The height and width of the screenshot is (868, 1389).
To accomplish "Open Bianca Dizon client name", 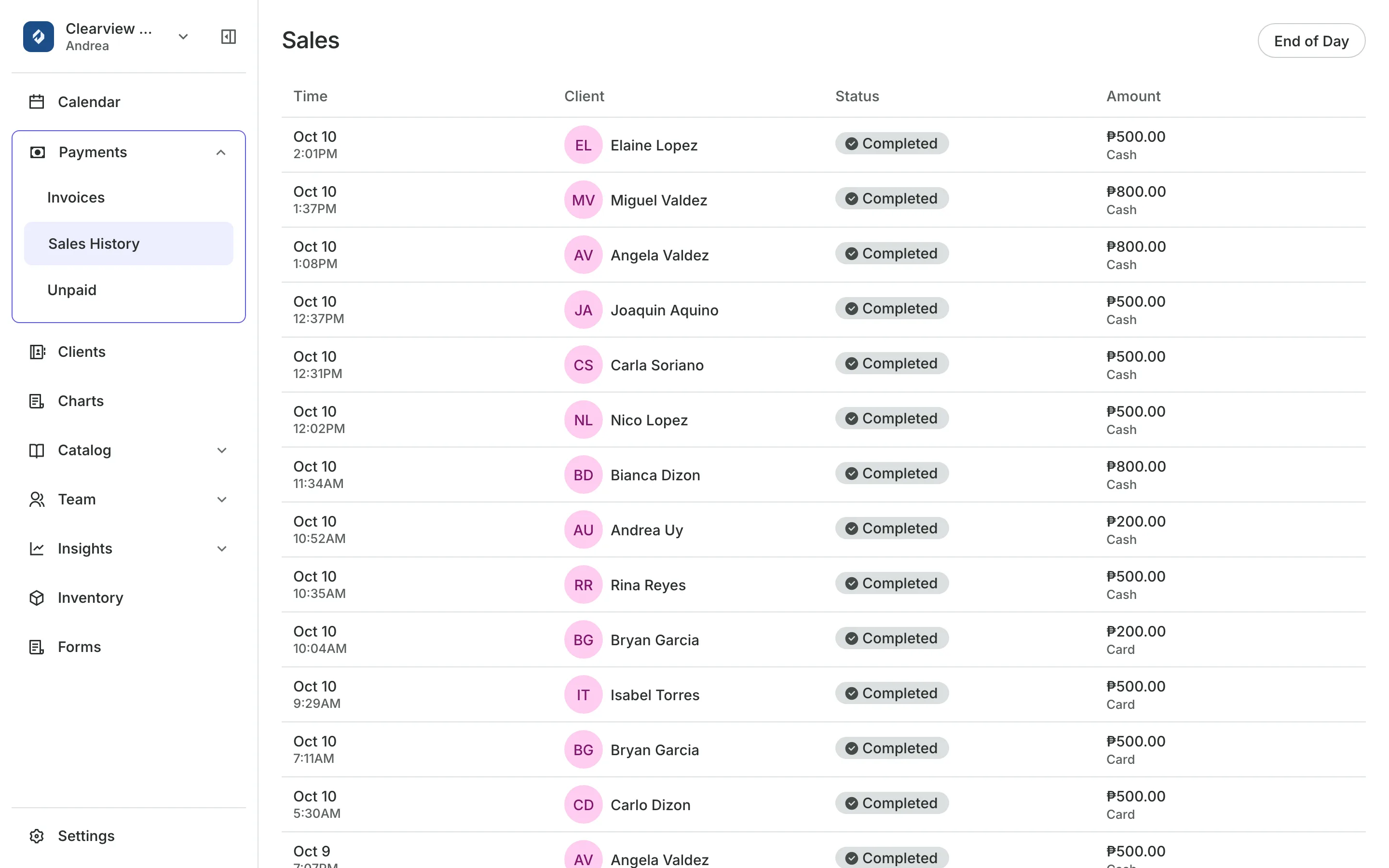I will pyautogui.click(x=655, y=475).
